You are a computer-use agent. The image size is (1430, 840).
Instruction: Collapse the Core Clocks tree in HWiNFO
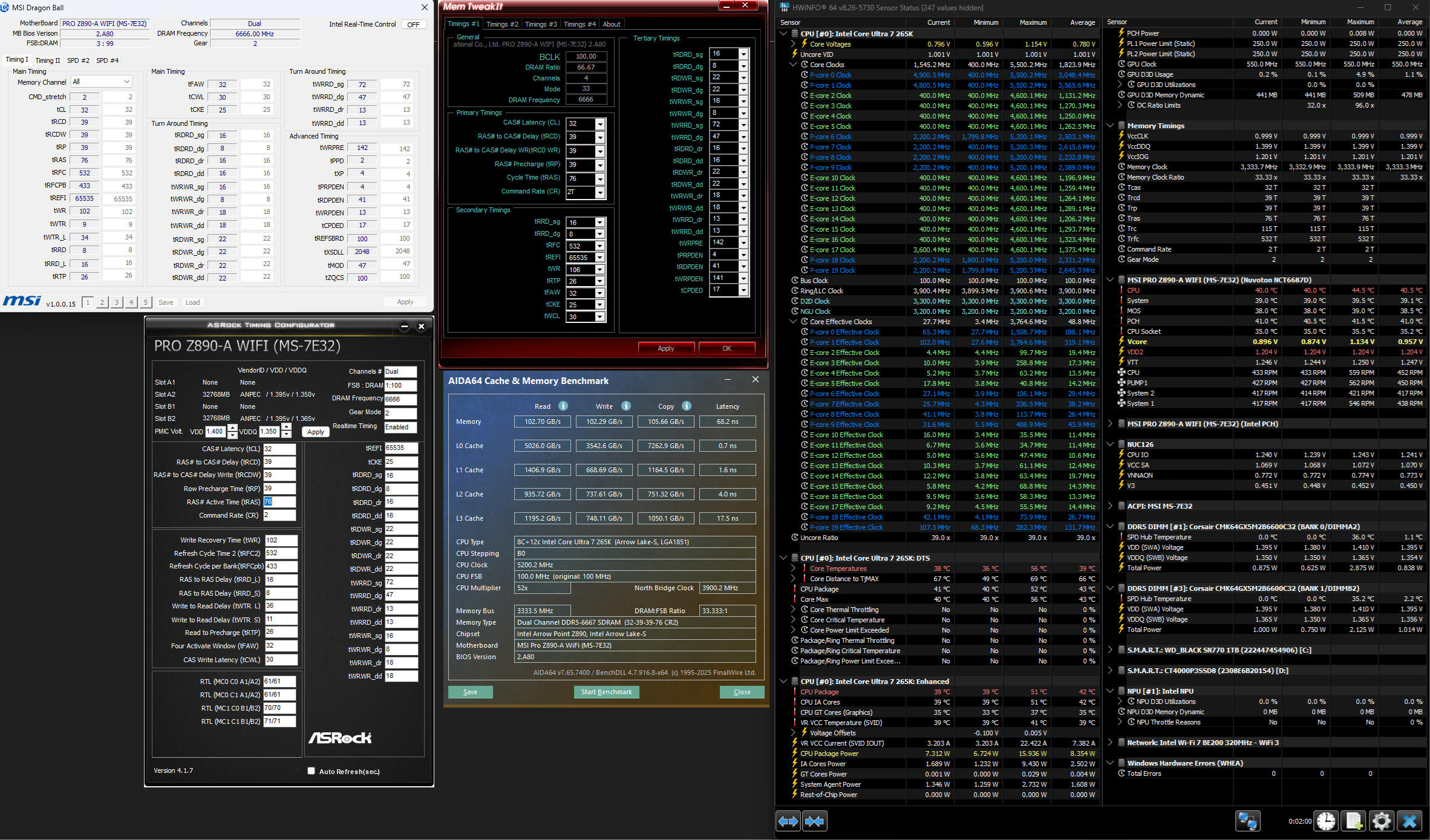(794, 65)
